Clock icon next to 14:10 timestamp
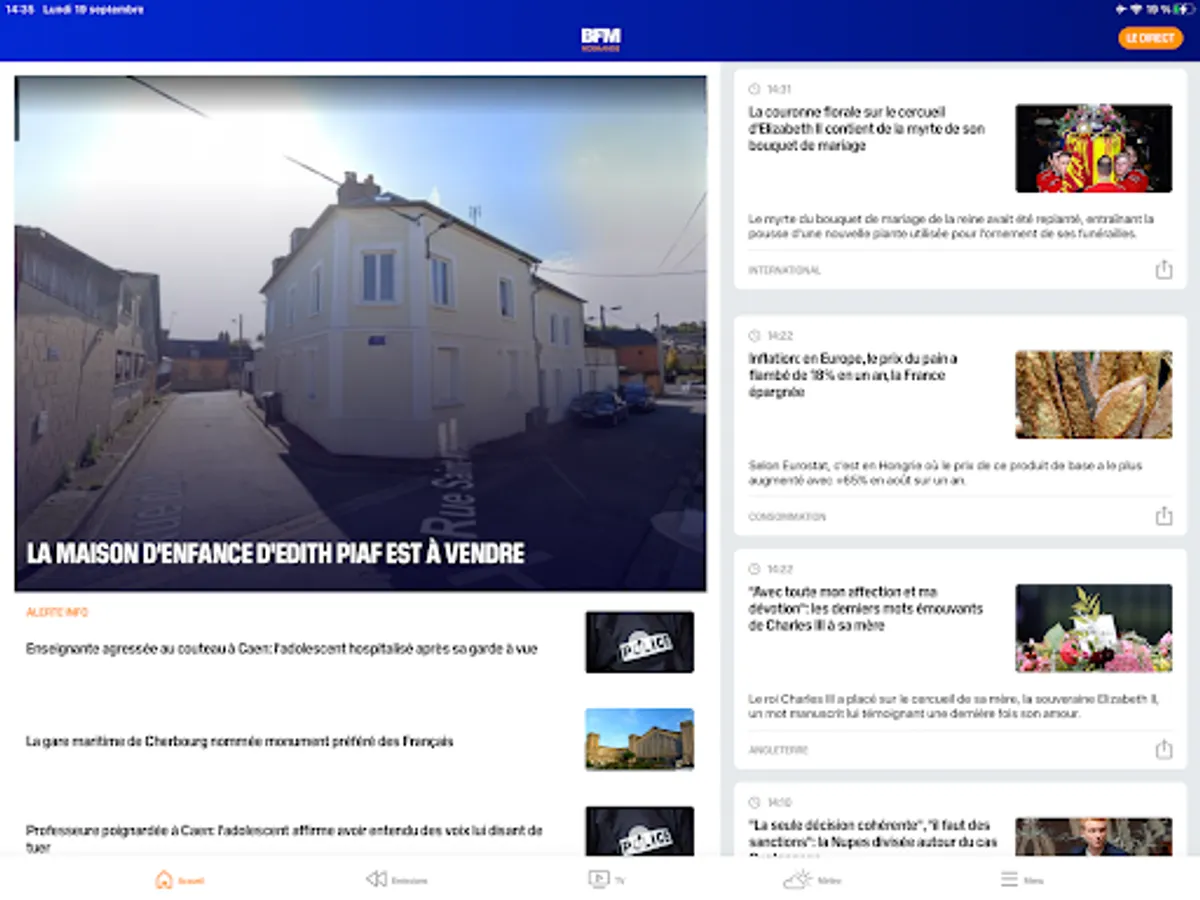Viewport: 1200px width, 900px height. (754, 802)
